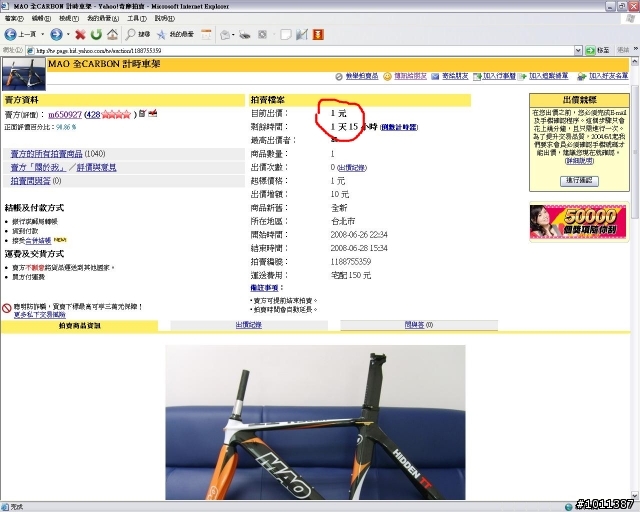This screenshot has width=640, height=512.
Task: Open the View menu (檢視)
Action: (x=69, y=18)
